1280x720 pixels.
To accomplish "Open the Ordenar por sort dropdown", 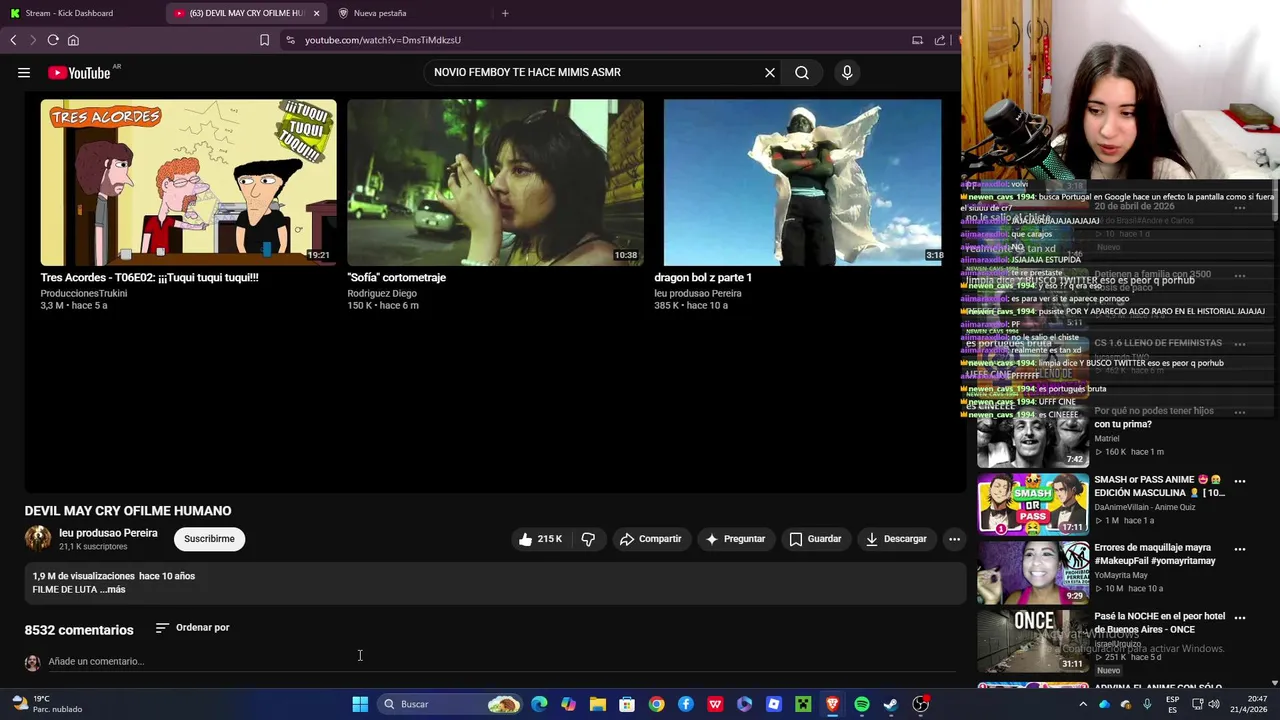I will pyautogui.click(x=193, y=628).
